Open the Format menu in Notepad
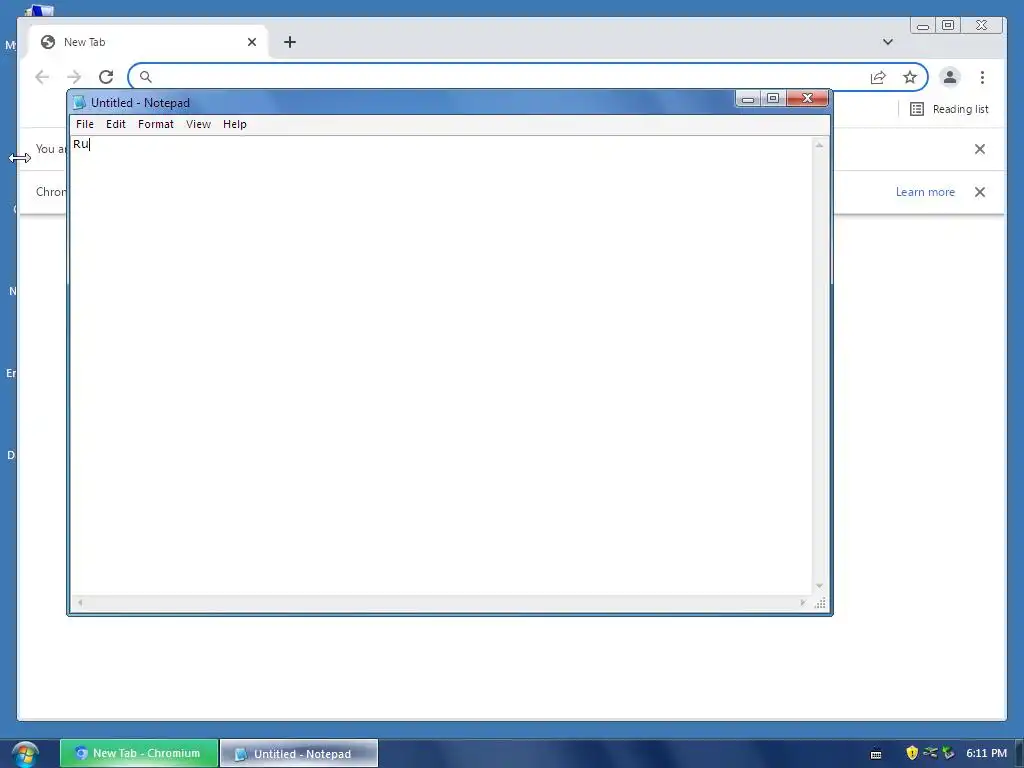 click(155, 124)
